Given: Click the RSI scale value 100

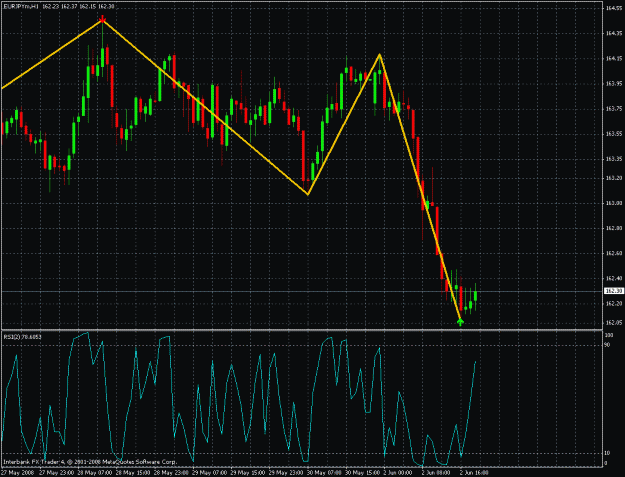Looking at the screenshot, I should pyautogui.click(x=609, y=336).
